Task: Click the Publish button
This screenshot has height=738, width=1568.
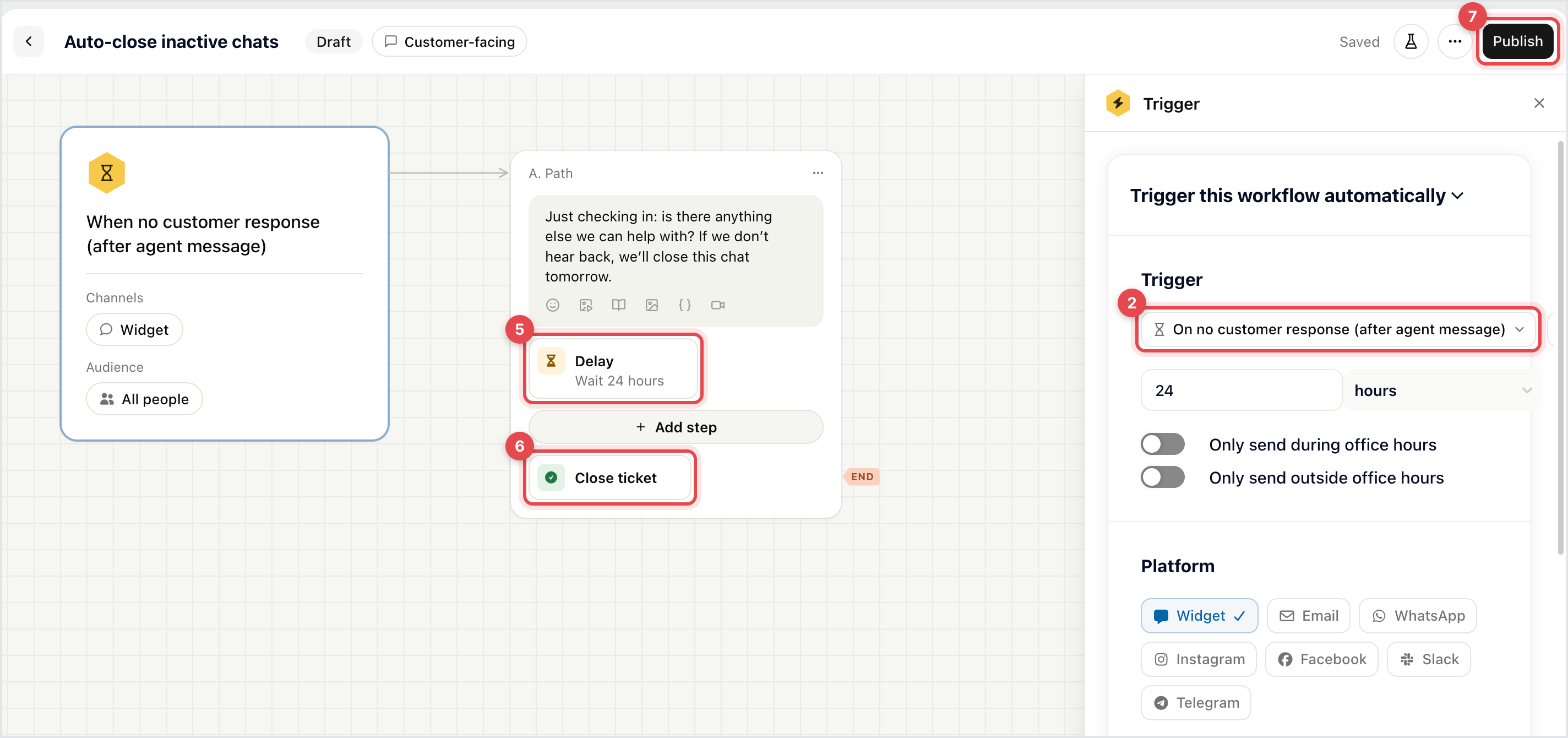Action: click(1518, 41)
